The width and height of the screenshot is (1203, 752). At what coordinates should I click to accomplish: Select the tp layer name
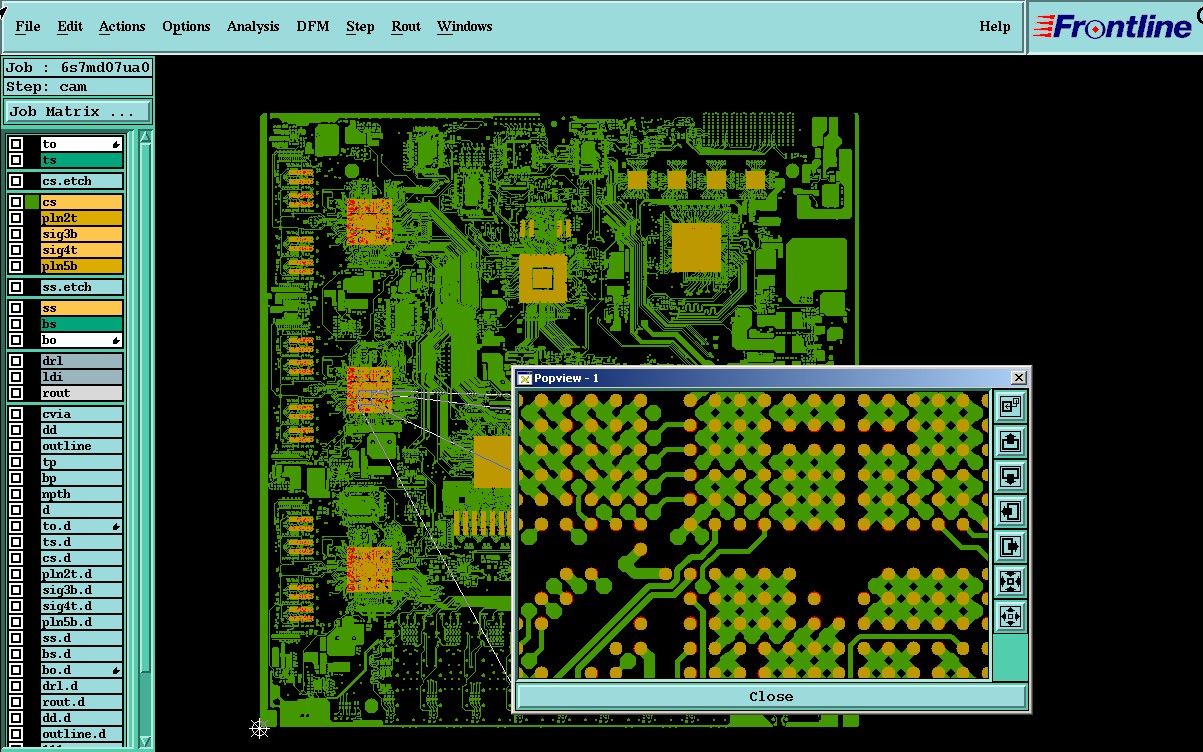pyautogui.click(x=81, y=462)
